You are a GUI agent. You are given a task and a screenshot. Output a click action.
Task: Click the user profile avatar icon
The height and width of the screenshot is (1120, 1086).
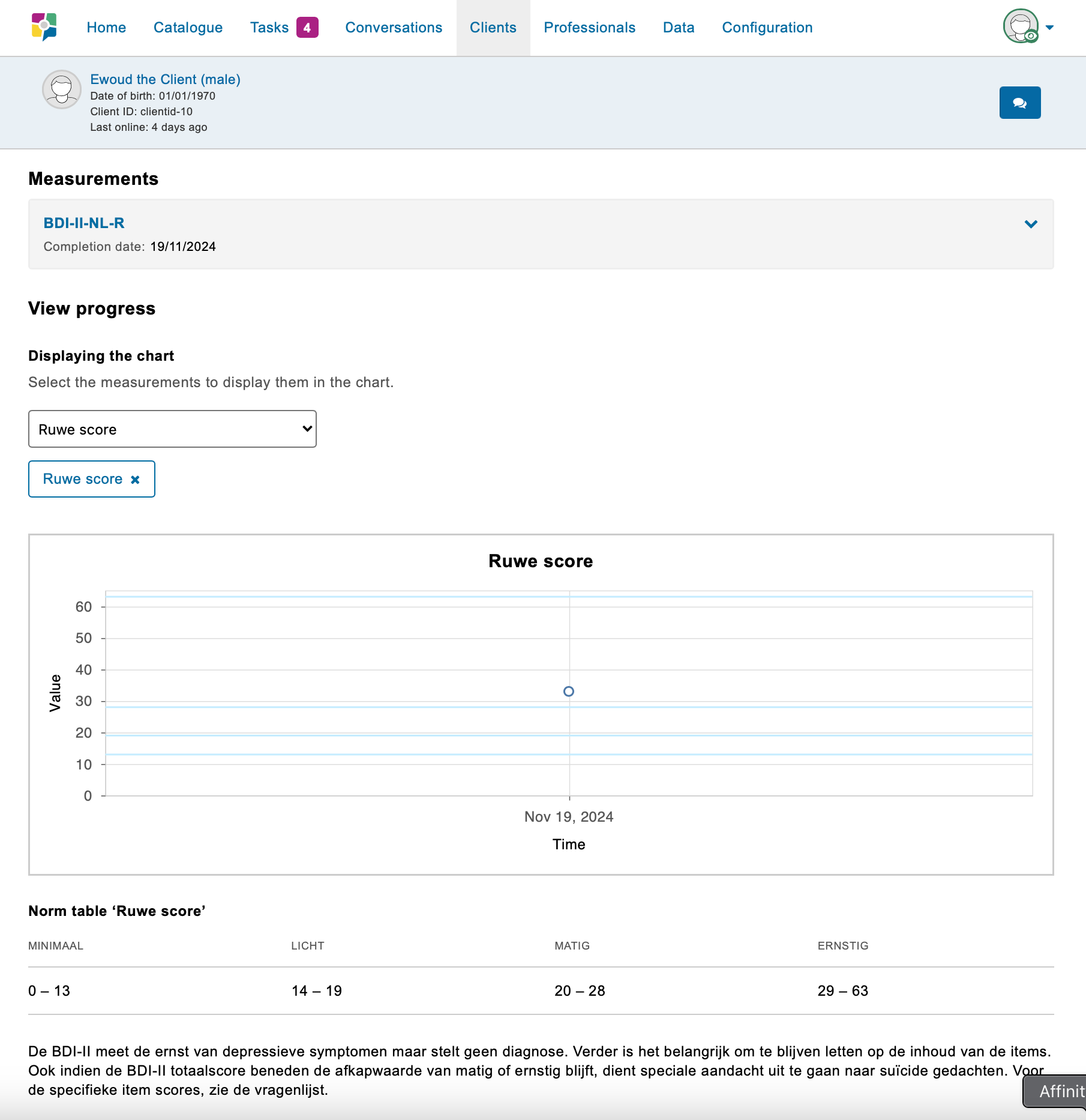(1021, 26)
